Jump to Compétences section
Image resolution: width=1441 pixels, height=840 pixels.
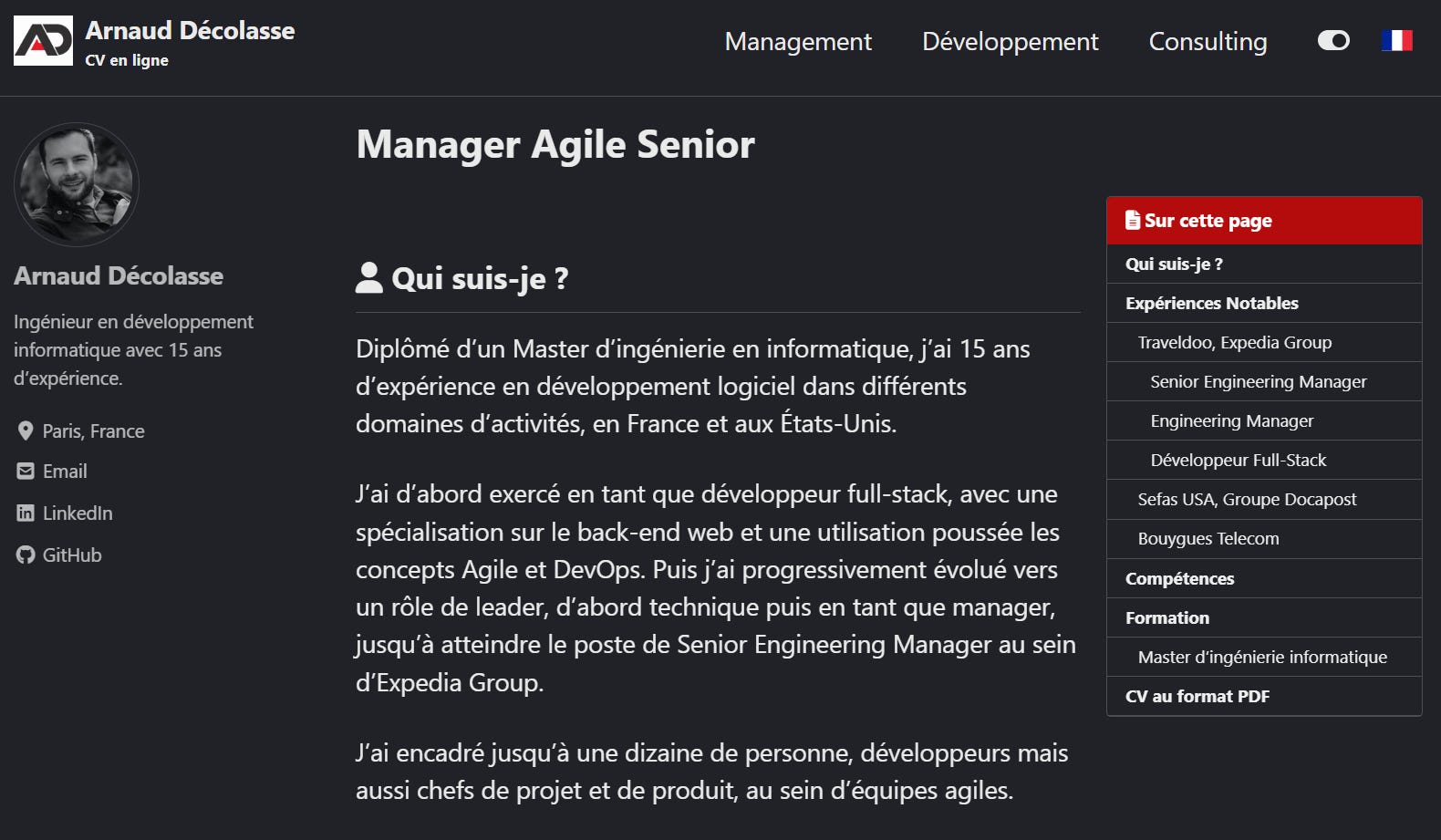pos(1264,578)
